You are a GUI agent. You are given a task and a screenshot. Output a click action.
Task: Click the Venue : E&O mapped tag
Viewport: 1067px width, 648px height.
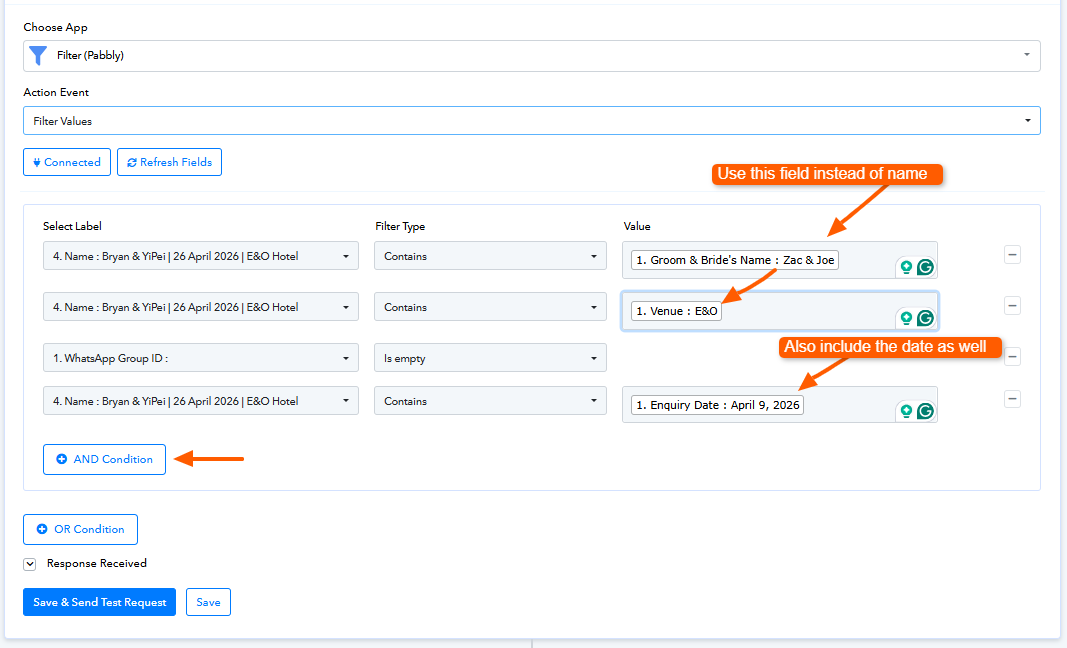click(676, 311)
